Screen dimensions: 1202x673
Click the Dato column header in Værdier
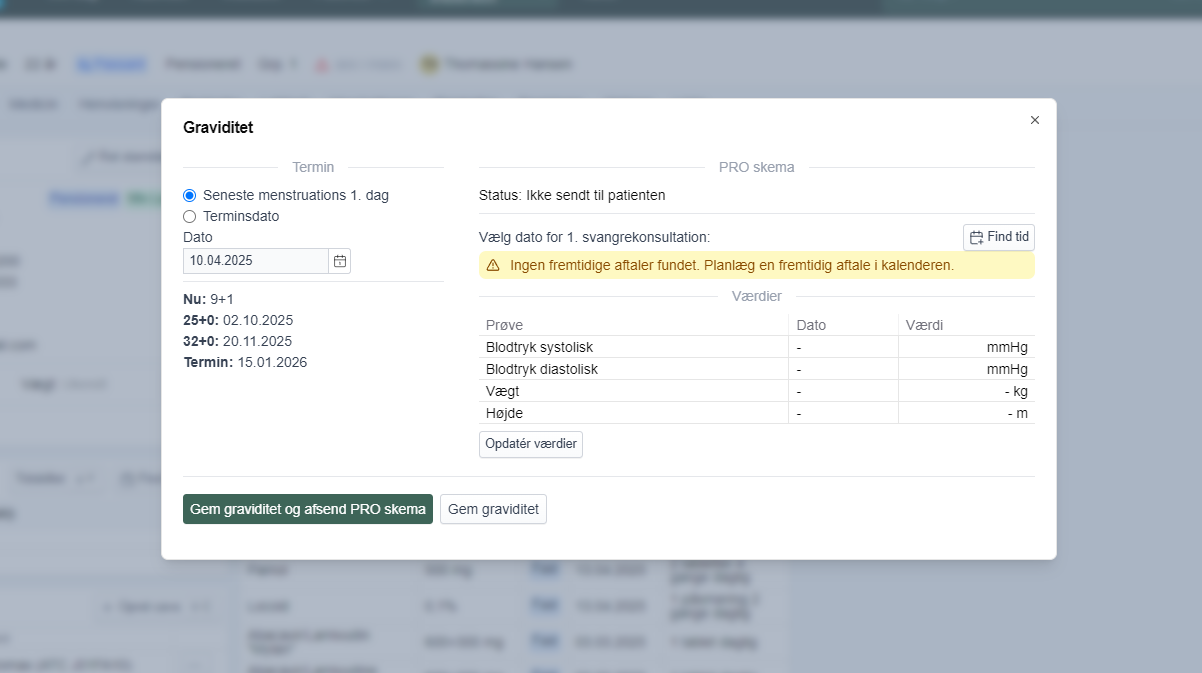[811, 325]
